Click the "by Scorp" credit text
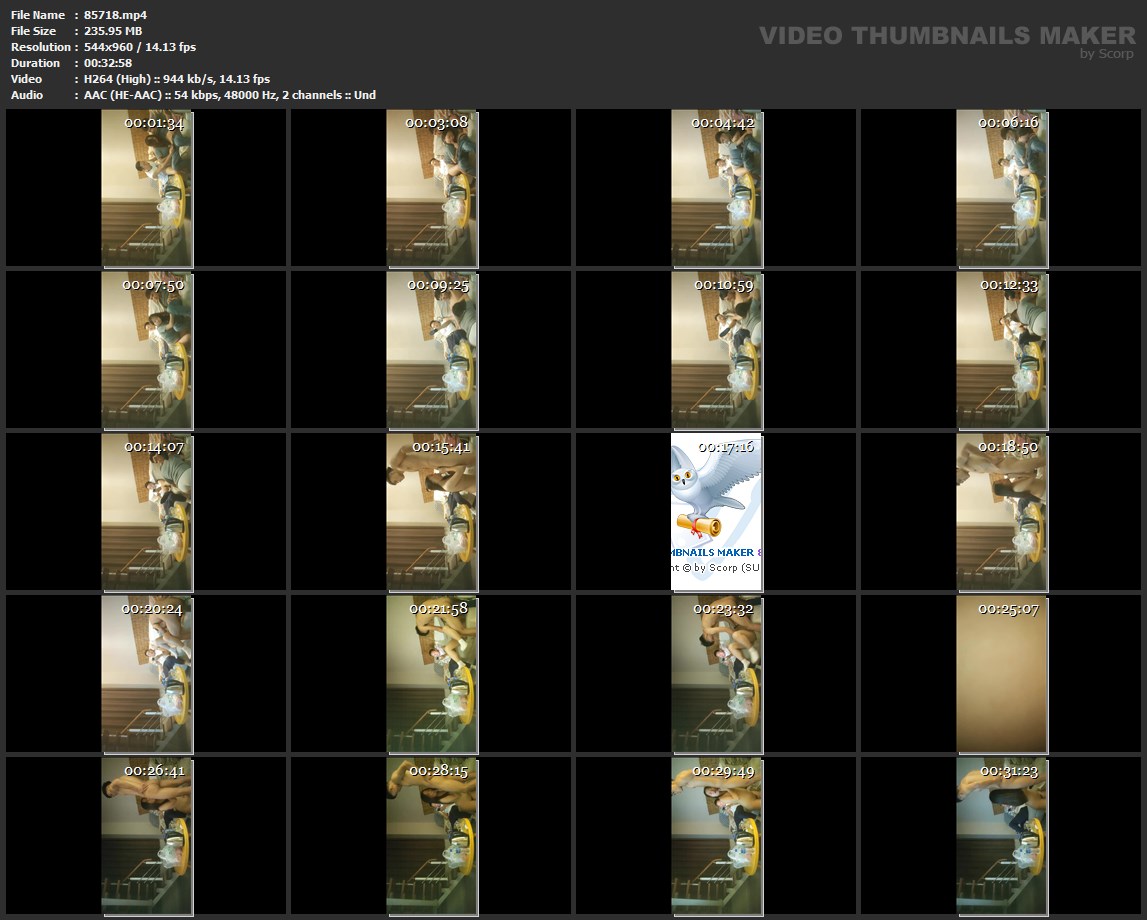 (x=1107, y=54)
